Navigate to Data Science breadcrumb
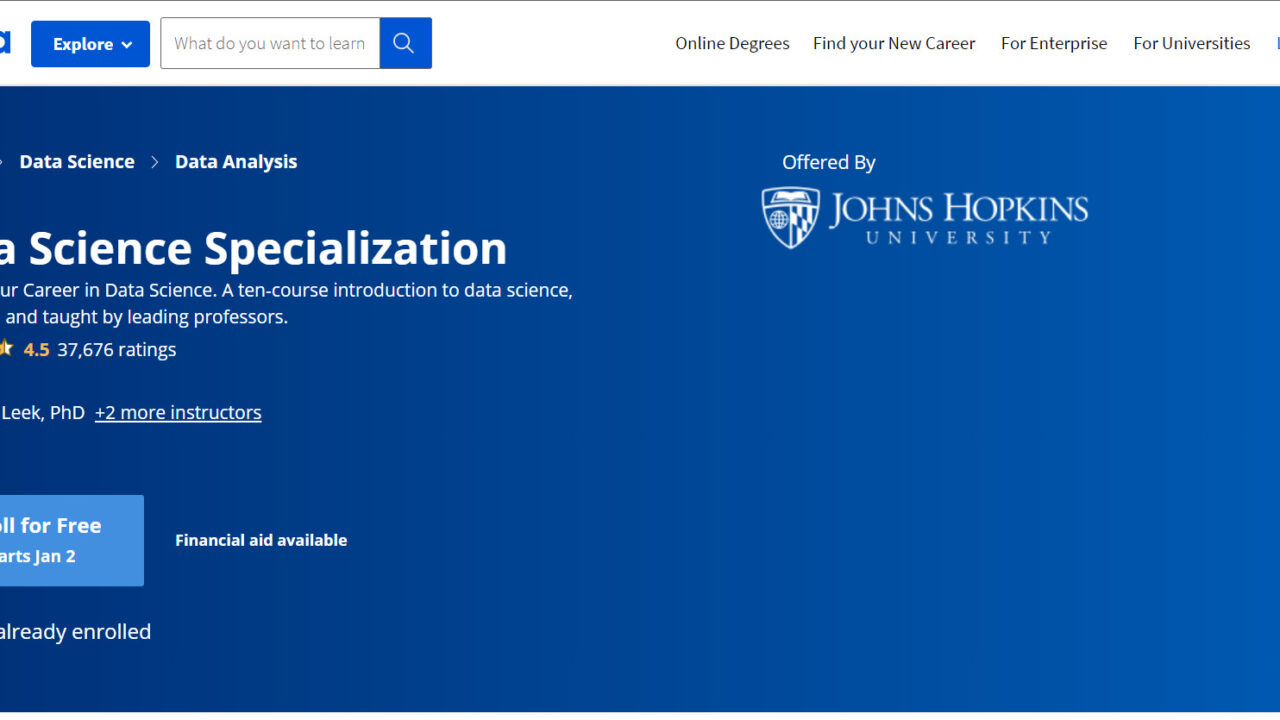This screenshot has width=1280, height=720. 77,162
